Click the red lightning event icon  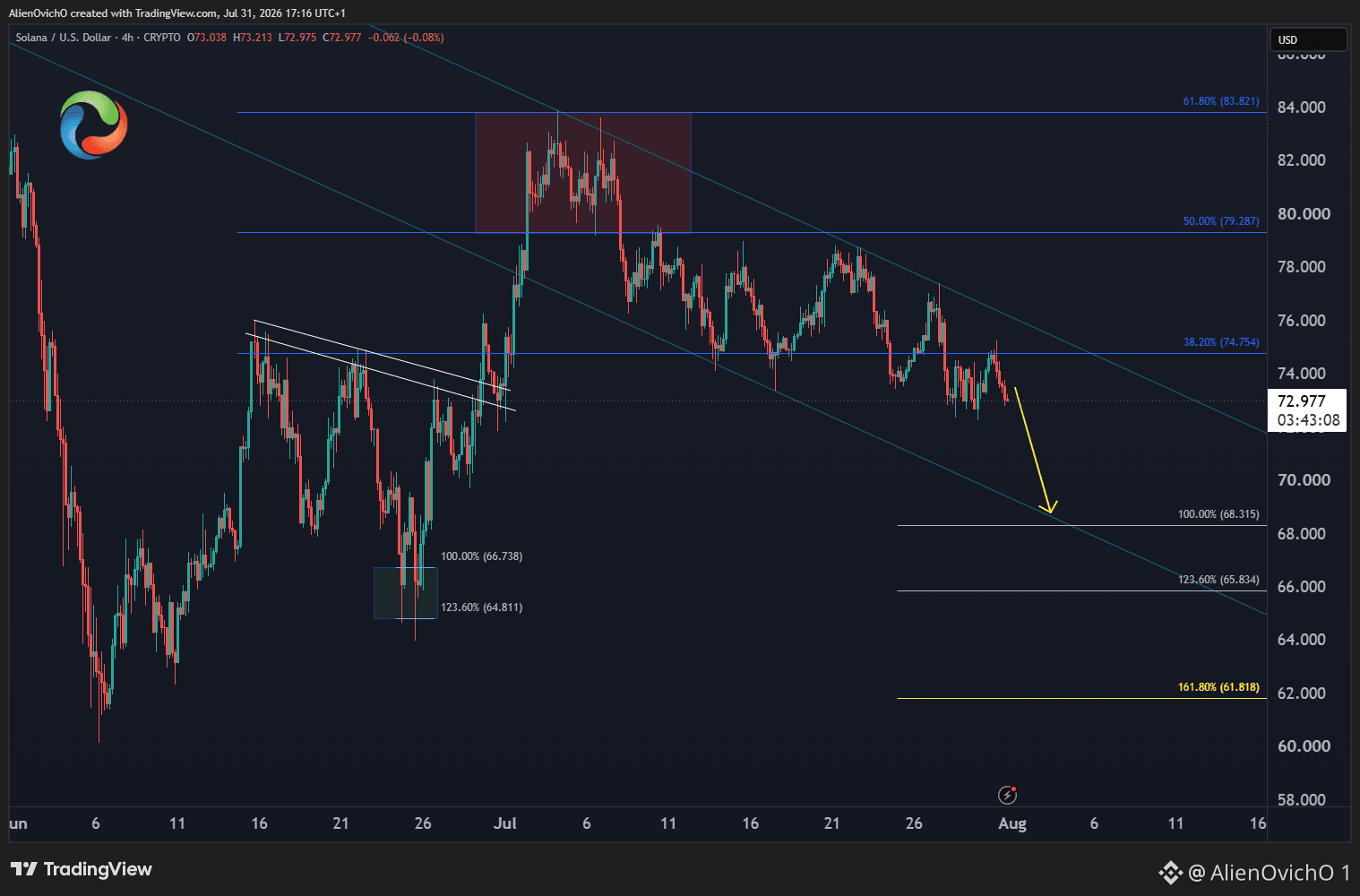coord(1008,795)
